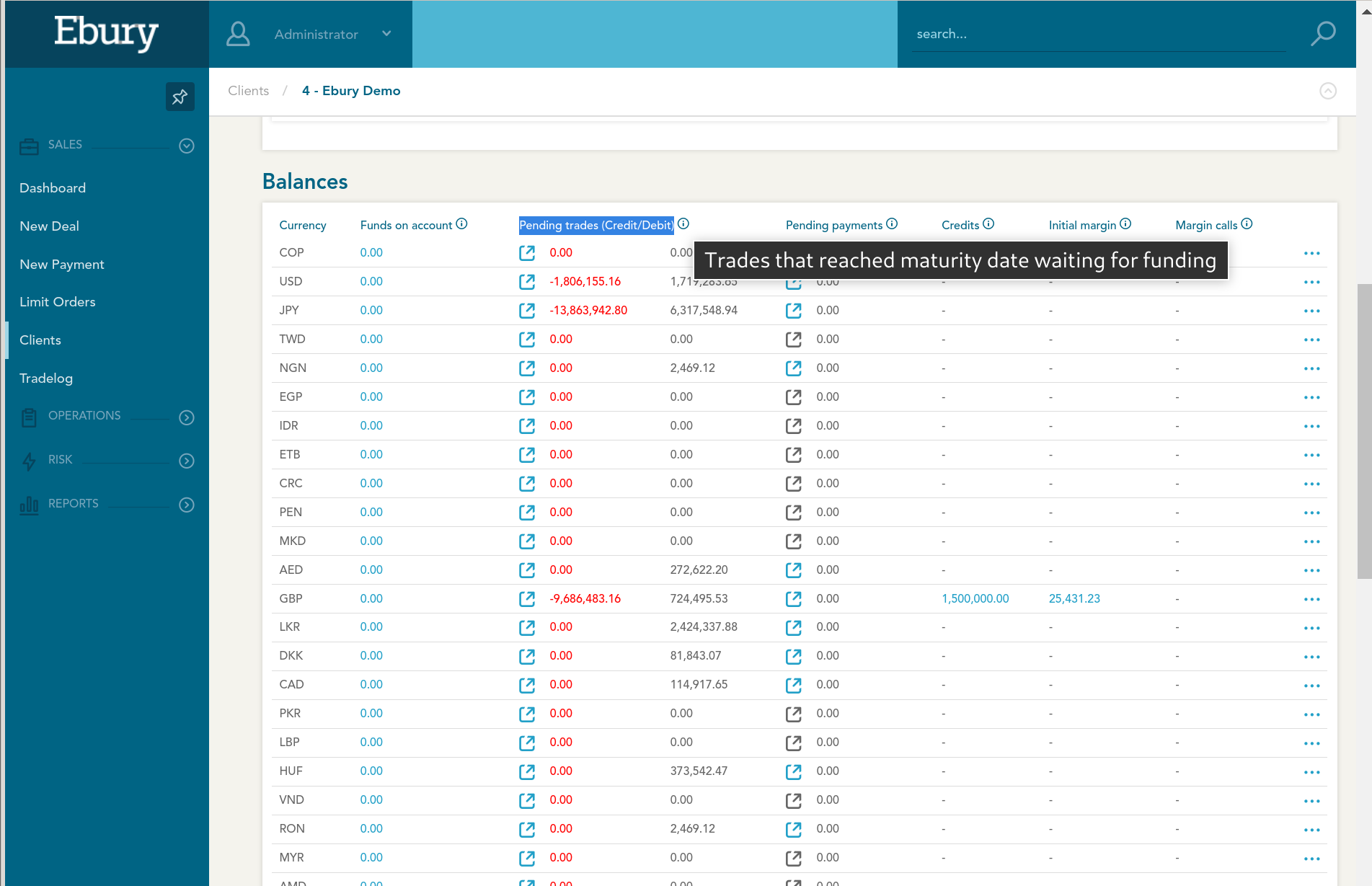Collapse the SALES sidebar section
This screenshot has width=1372, height=886.
(x=187, y=146)
